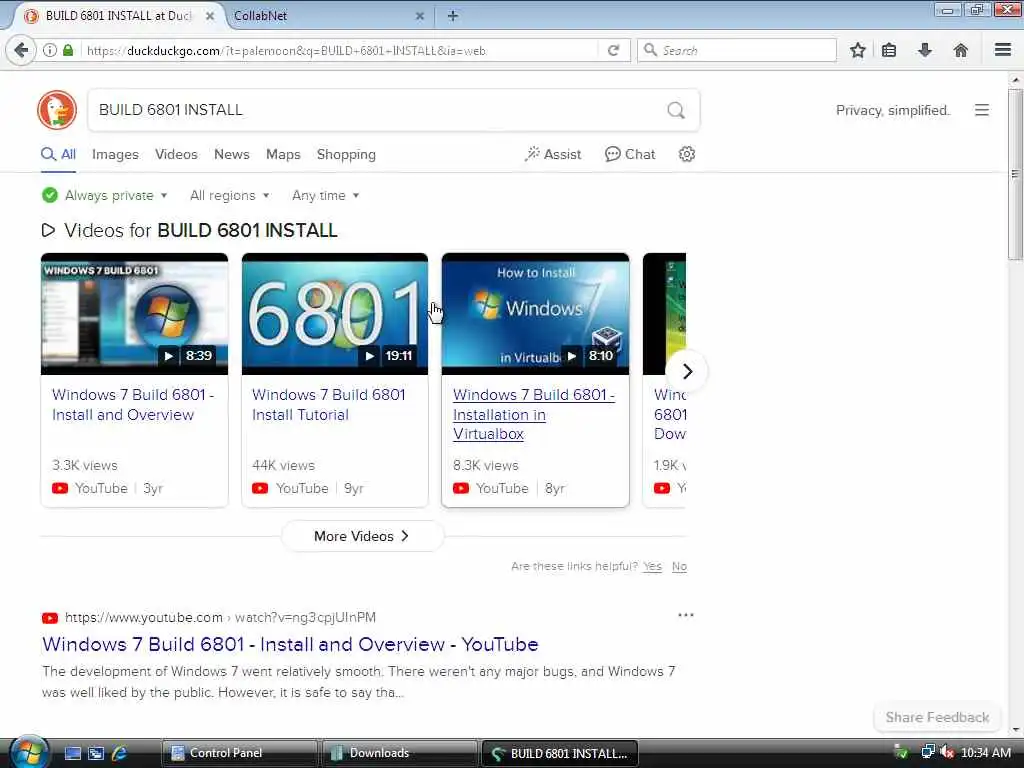Open Windows 7 Build 6801 Install Tutorial link
This screenshot has width=1024, height=768.
(x=328, y=404)
